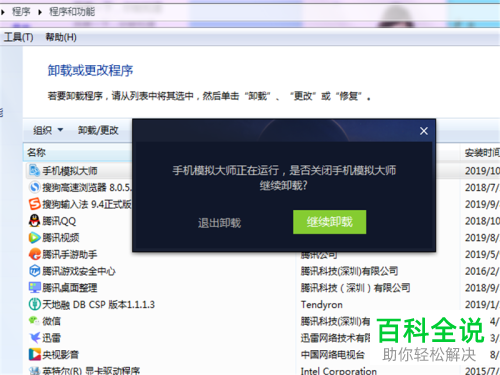Click the 搜狗输入法 program icon
The width and height of the screenshot is (500, 375).
pos(34,204)
